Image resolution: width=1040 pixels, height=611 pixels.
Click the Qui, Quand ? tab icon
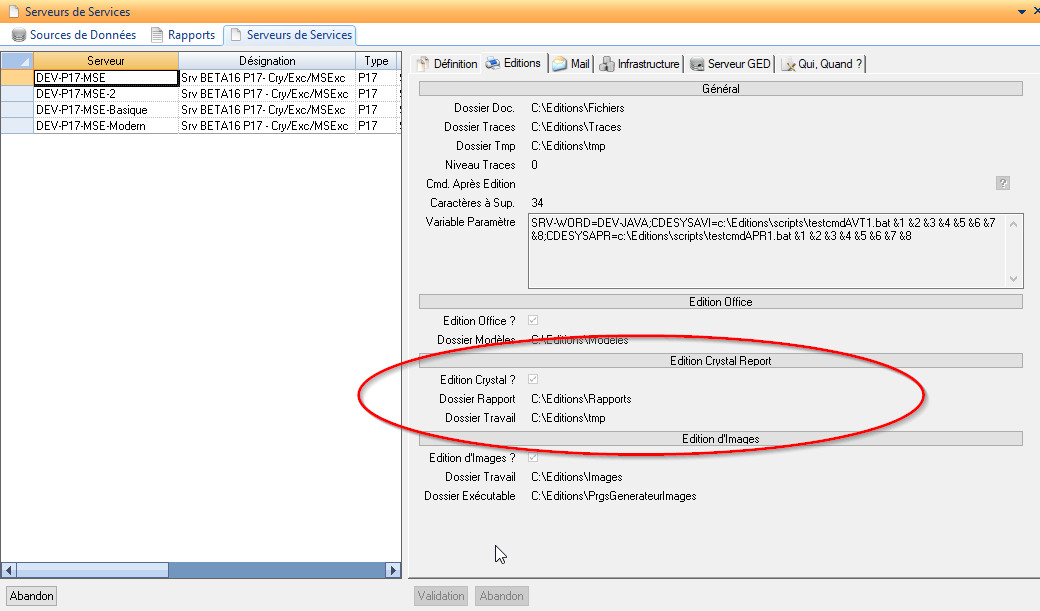789,64
